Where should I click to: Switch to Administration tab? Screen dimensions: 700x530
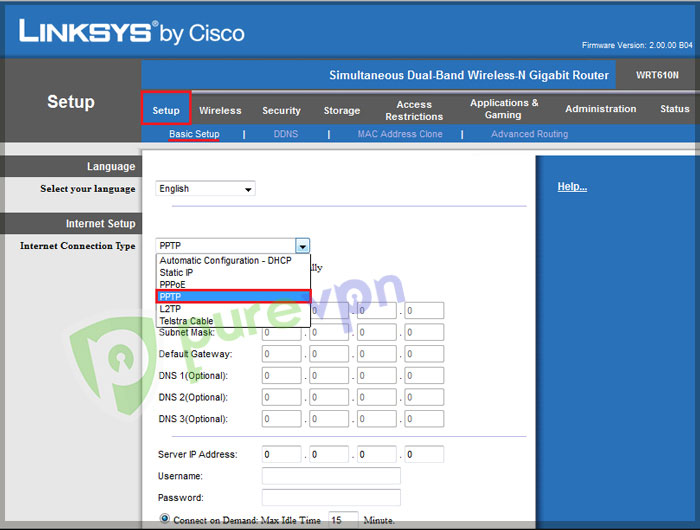pyautogui.click(x=600, y=109)
